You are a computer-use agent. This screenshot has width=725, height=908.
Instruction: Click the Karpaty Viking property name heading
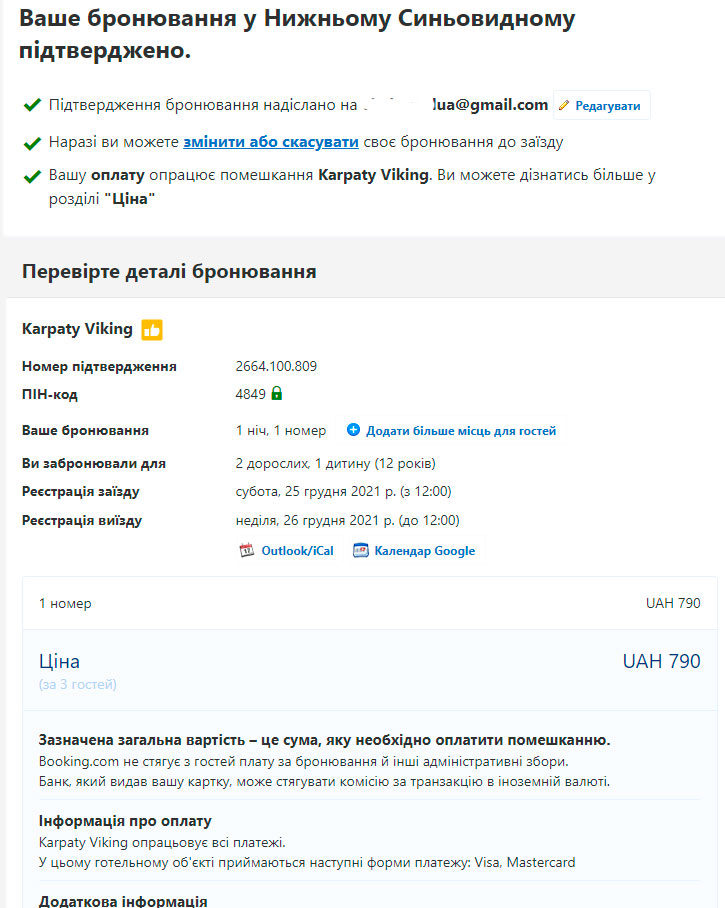pyautogui.click(x=77, y=329)
